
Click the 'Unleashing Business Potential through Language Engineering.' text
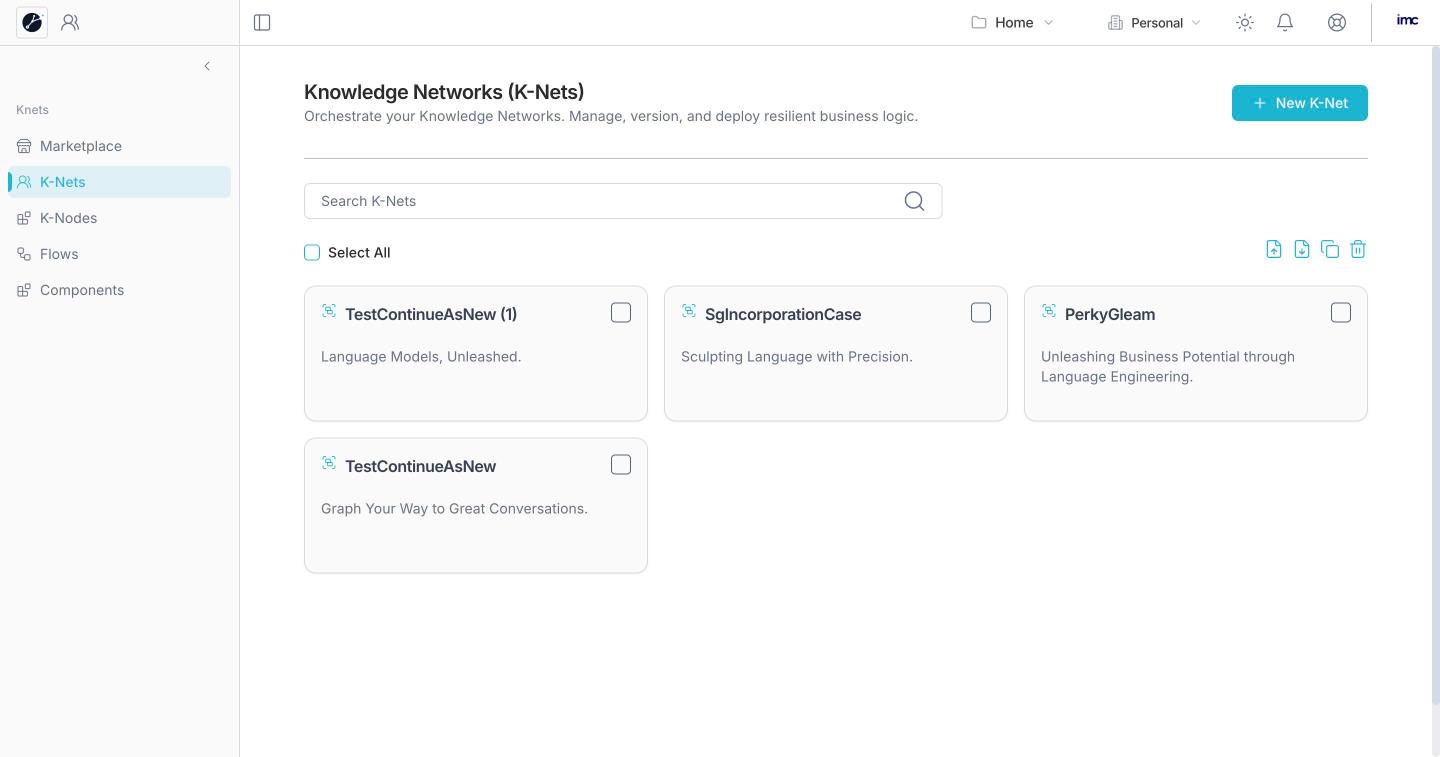click(1168, 367)
